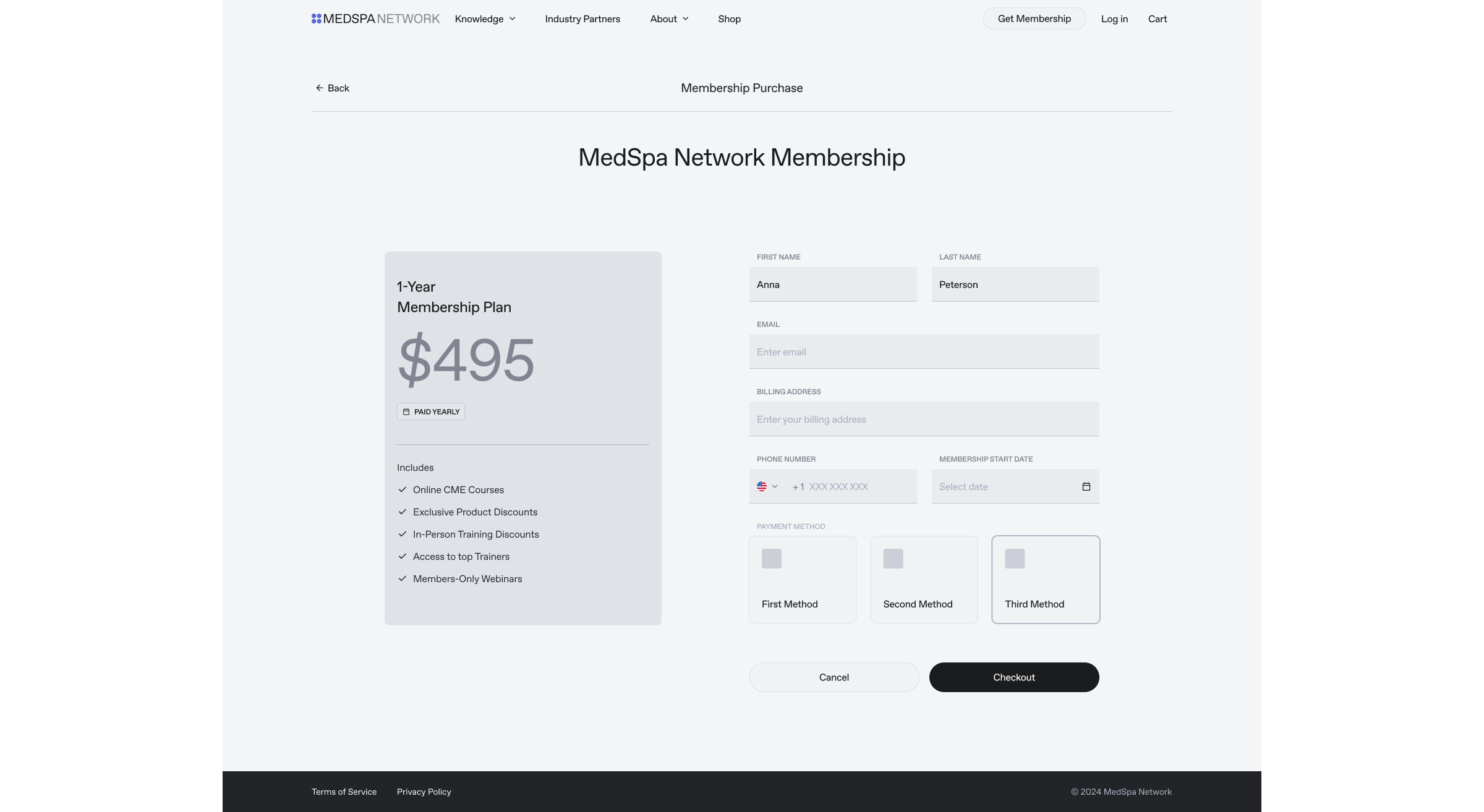The image size is (1484, 812).
Task: Expand the Knowledge dropdown menu
Action: point(485,19)
